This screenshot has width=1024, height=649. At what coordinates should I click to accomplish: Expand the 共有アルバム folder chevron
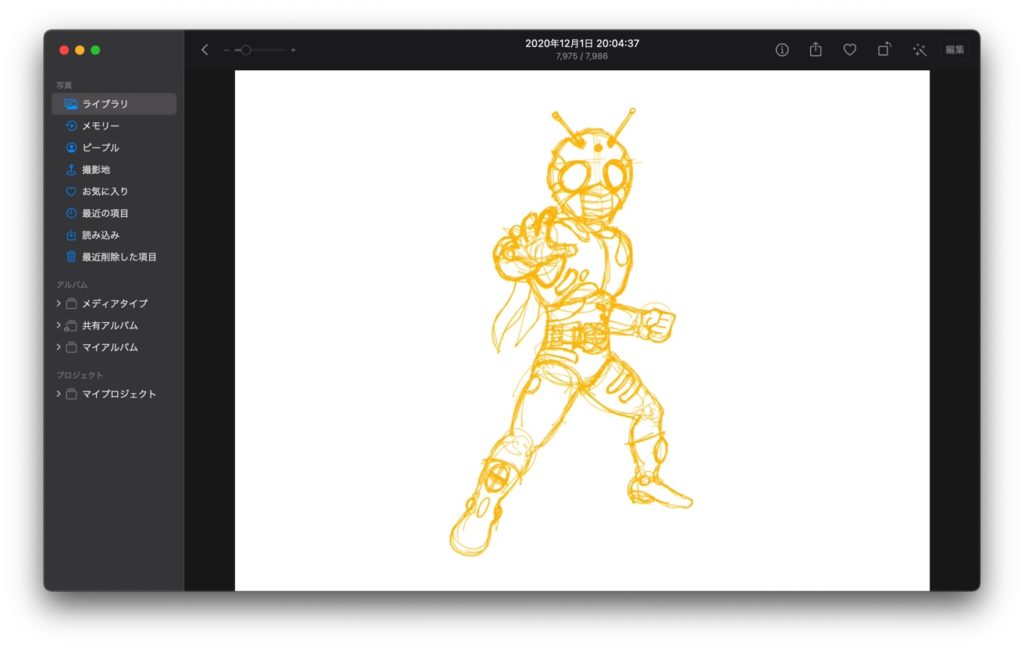coord(58,325)
